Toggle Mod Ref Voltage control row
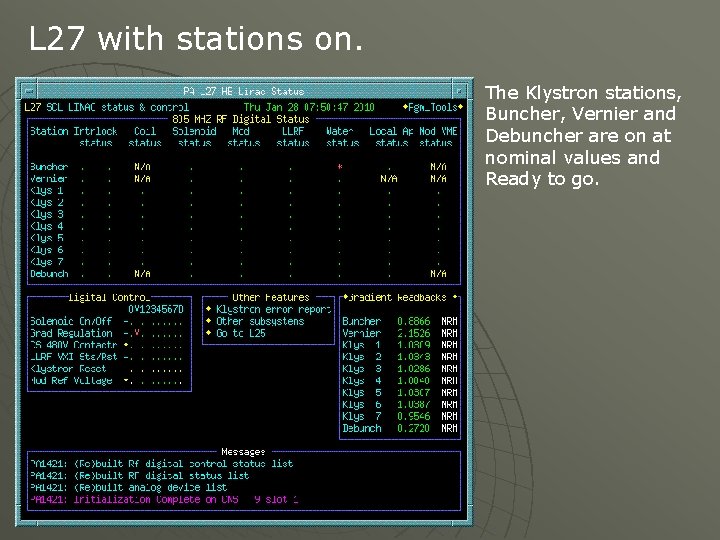This screenshot has width=720, height=540. tap(106, 381)
